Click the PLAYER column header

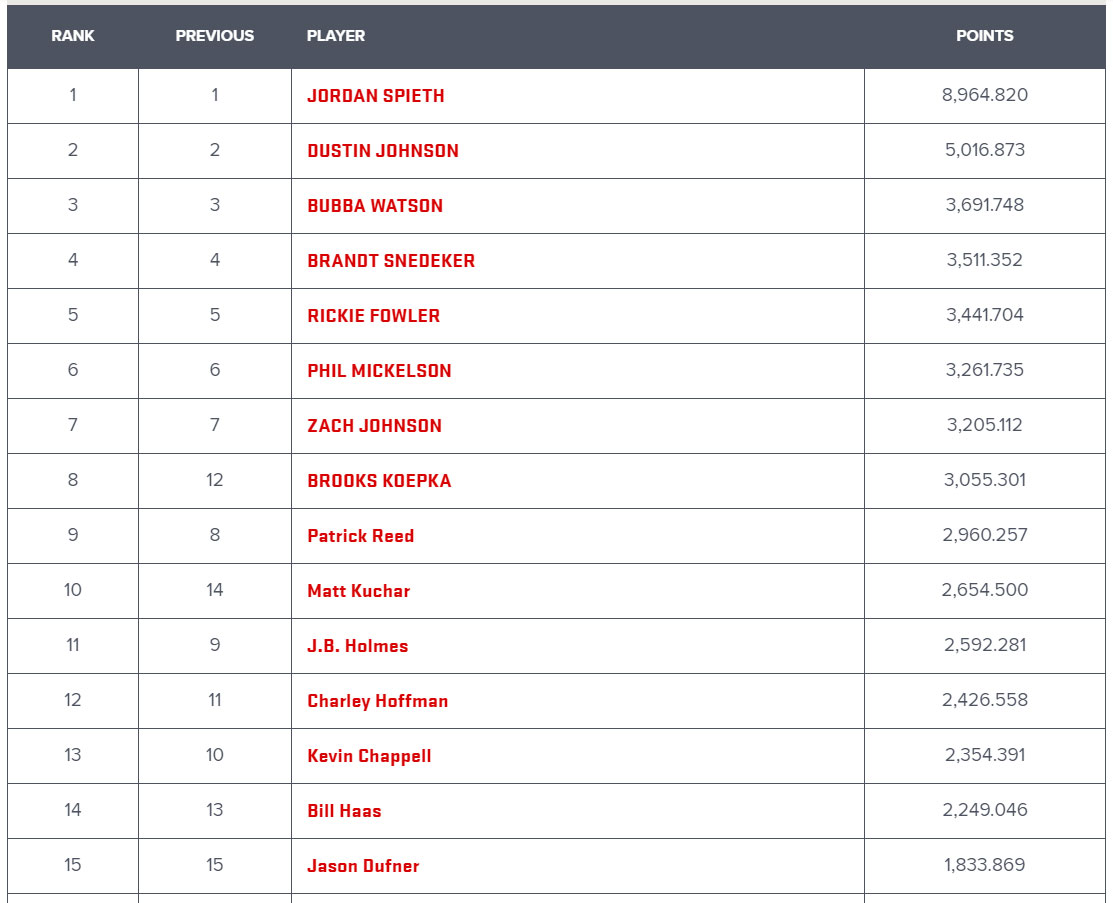(336, 35)
